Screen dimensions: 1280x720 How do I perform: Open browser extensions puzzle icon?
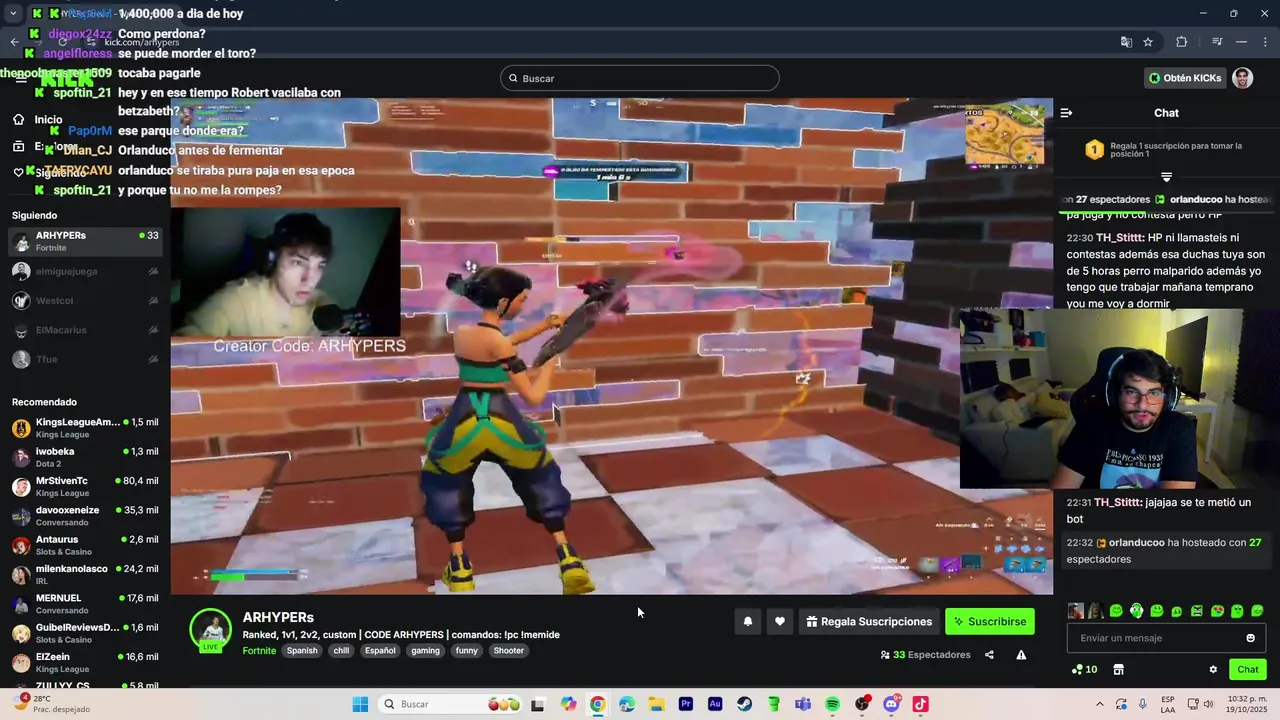point(1181,42)
